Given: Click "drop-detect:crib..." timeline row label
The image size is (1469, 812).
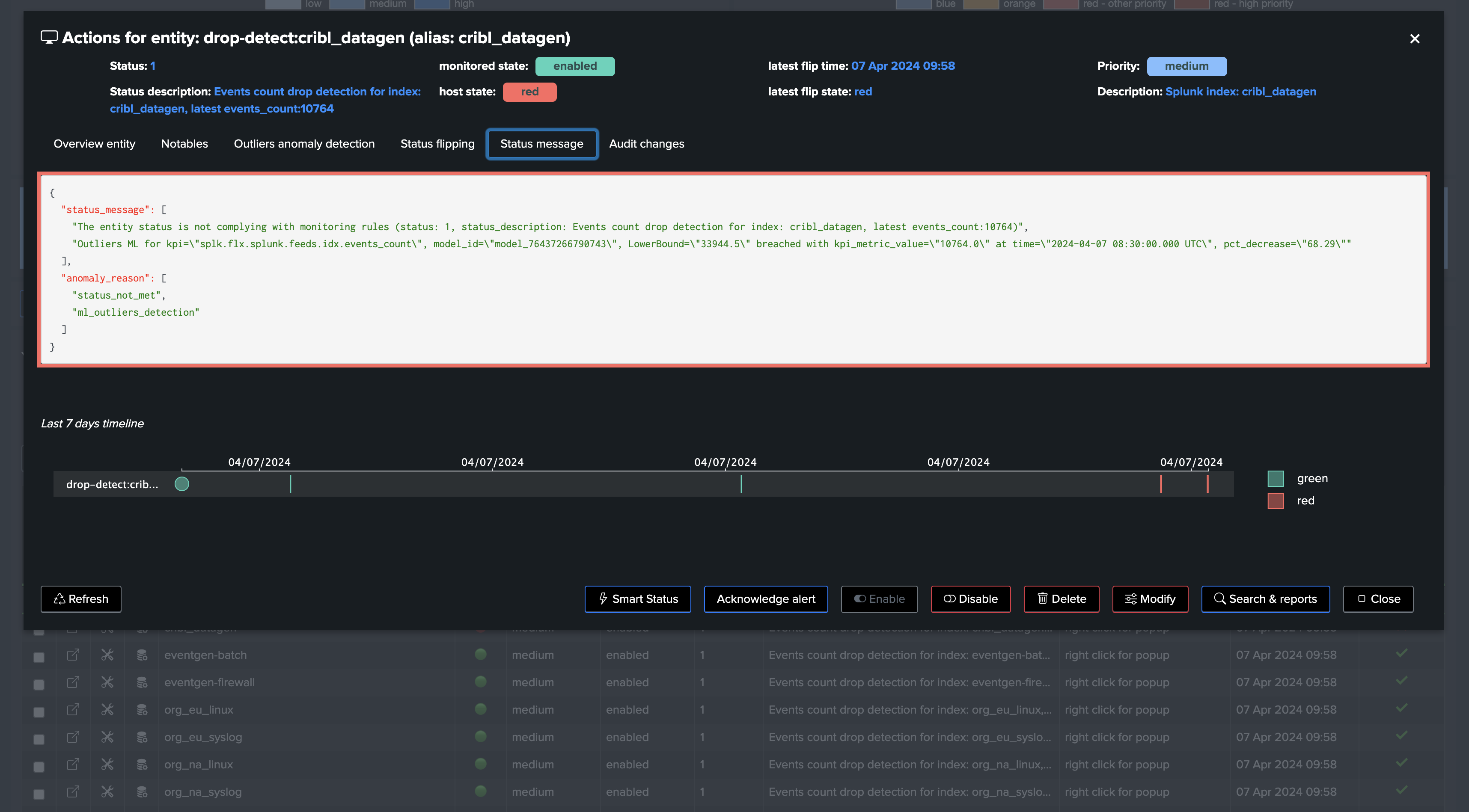Looking at the screenshot, I should pyautogui.click(x=112, y=484).
